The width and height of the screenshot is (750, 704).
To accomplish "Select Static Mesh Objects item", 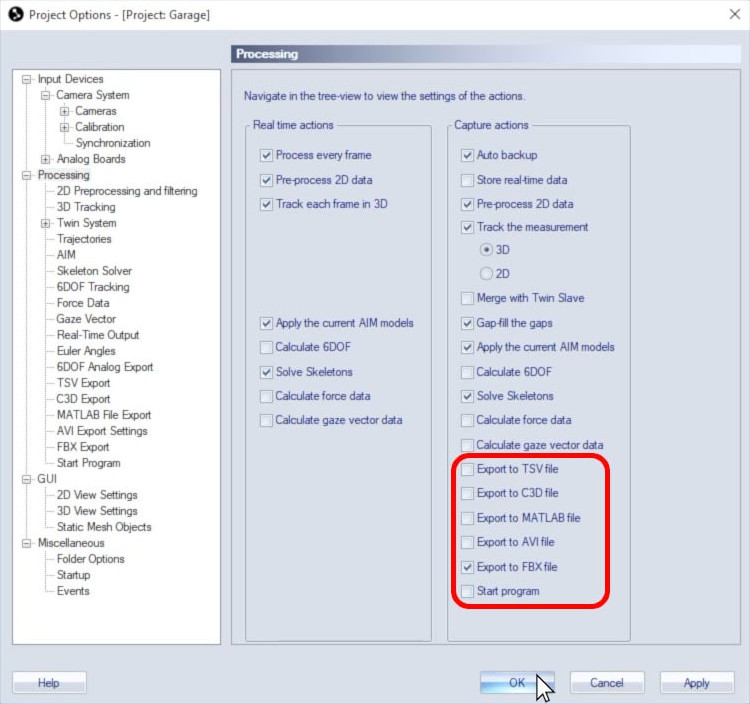I will [x=104, y=527].
